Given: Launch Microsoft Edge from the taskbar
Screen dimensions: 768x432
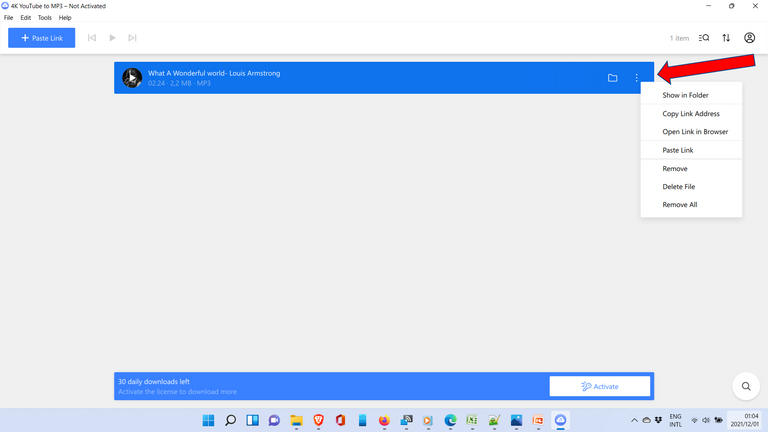Looking at the screenshot, I should tap(450, 420).
